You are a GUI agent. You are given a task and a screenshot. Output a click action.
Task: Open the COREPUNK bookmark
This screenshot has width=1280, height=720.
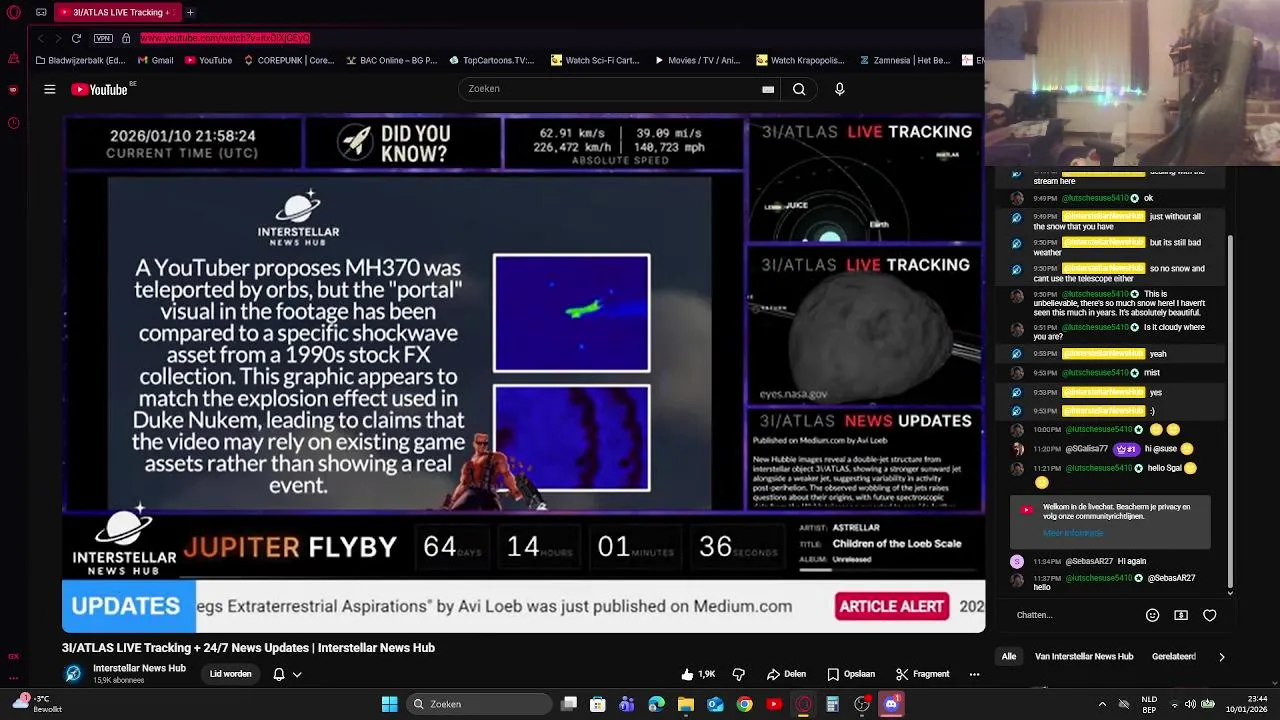click(x=289, y=60)
